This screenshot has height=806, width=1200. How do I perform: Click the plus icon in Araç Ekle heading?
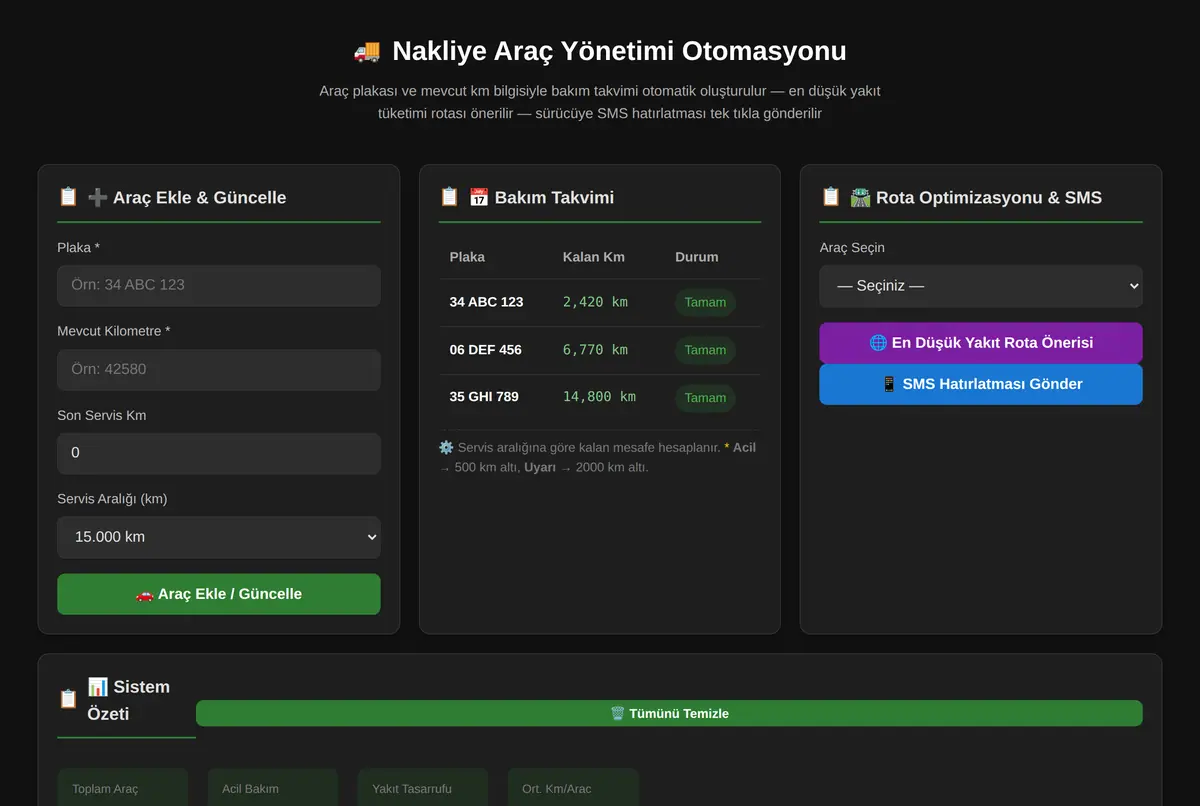[x=98, y=197]
